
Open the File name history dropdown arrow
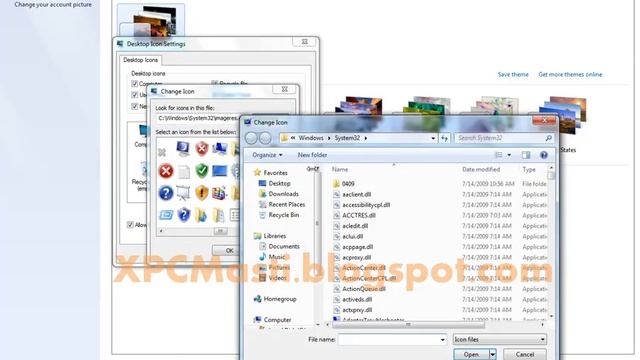[442, 340]
